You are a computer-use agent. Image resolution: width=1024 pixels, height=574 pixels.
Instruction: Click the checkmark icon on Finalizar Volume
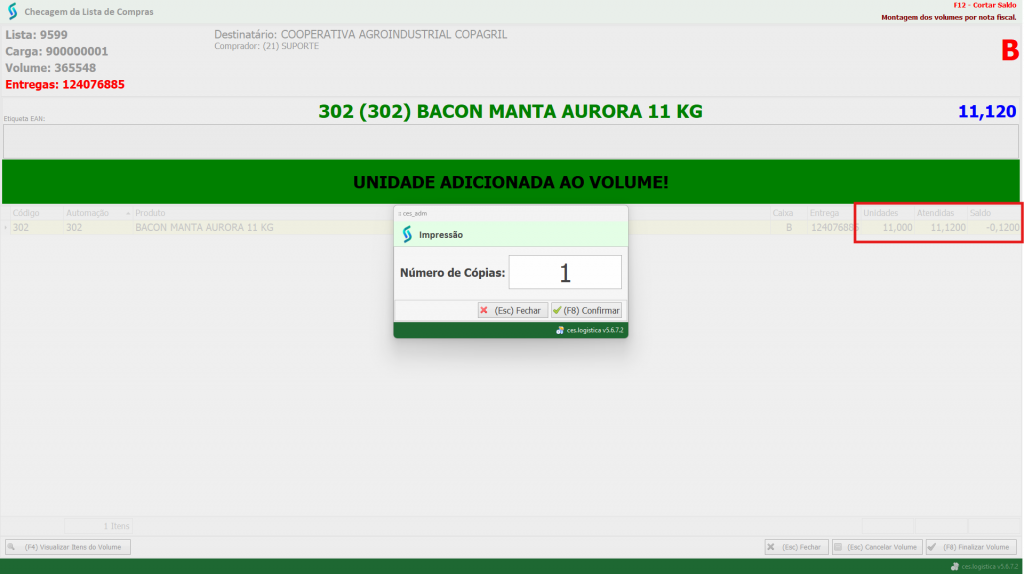coord(932,547)
